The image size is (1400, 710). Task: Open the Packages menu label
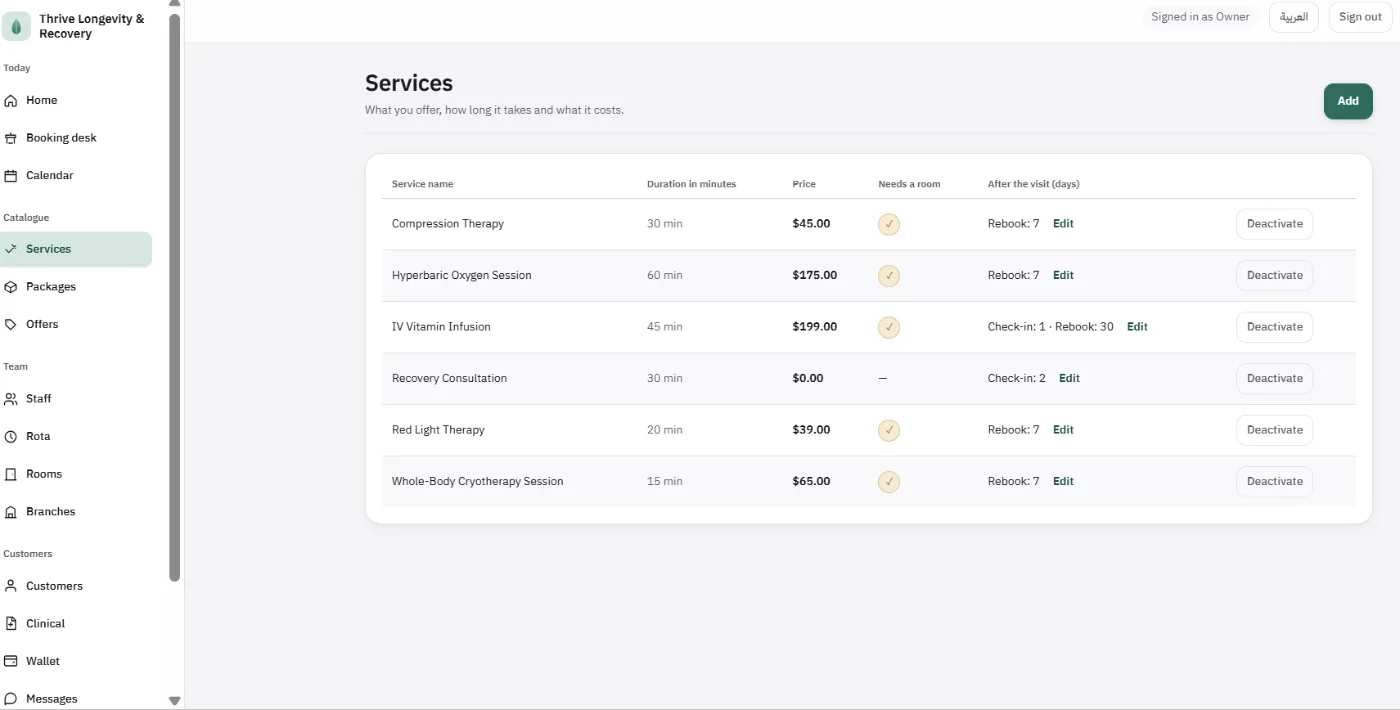pyautogui.click(x=51, y=287)
